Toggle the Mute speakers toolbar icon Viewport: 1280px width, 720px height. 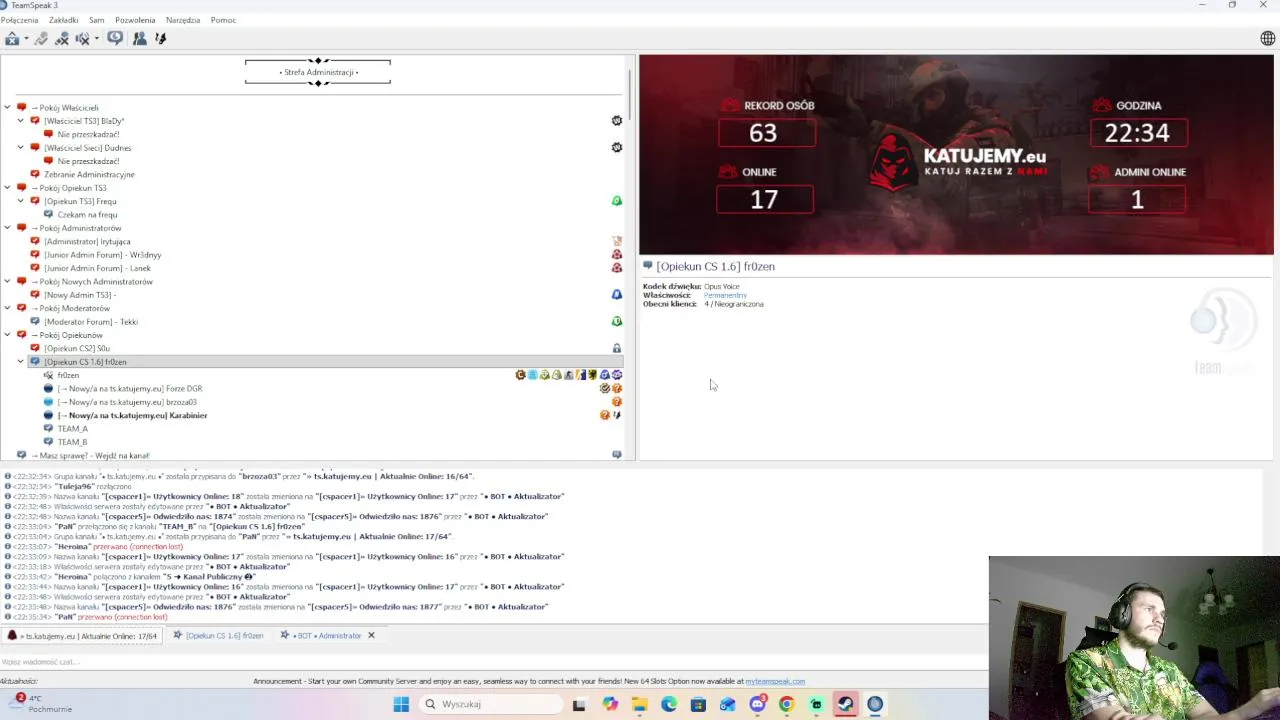click(x=83, y=39)
